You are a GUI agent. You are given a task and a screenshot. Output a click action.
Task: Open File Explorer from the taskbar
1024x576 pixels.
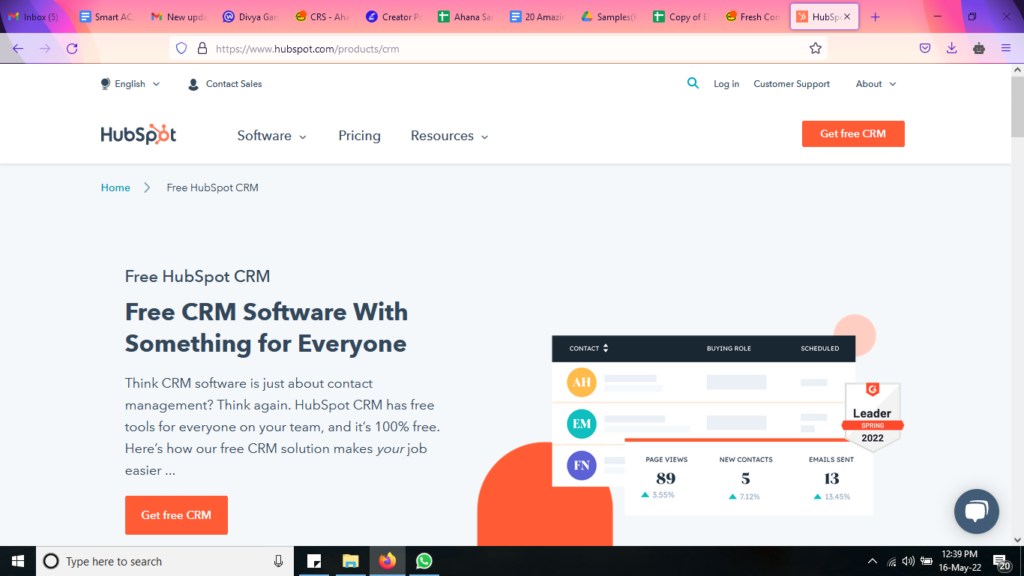pyautogui.click(x=351, y=561)
